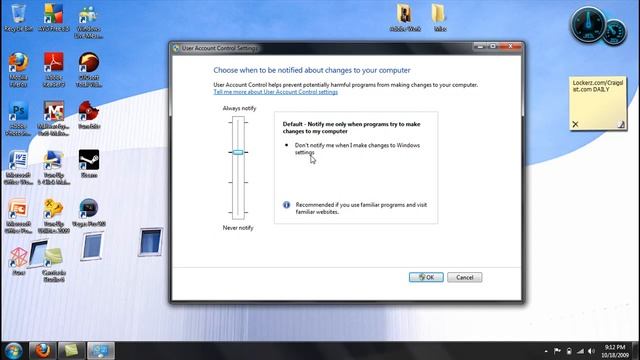The height and width of the screenshot is (360, 640).
Task: Delete the sticky note using its X icon
Action: tap(575, 124)
